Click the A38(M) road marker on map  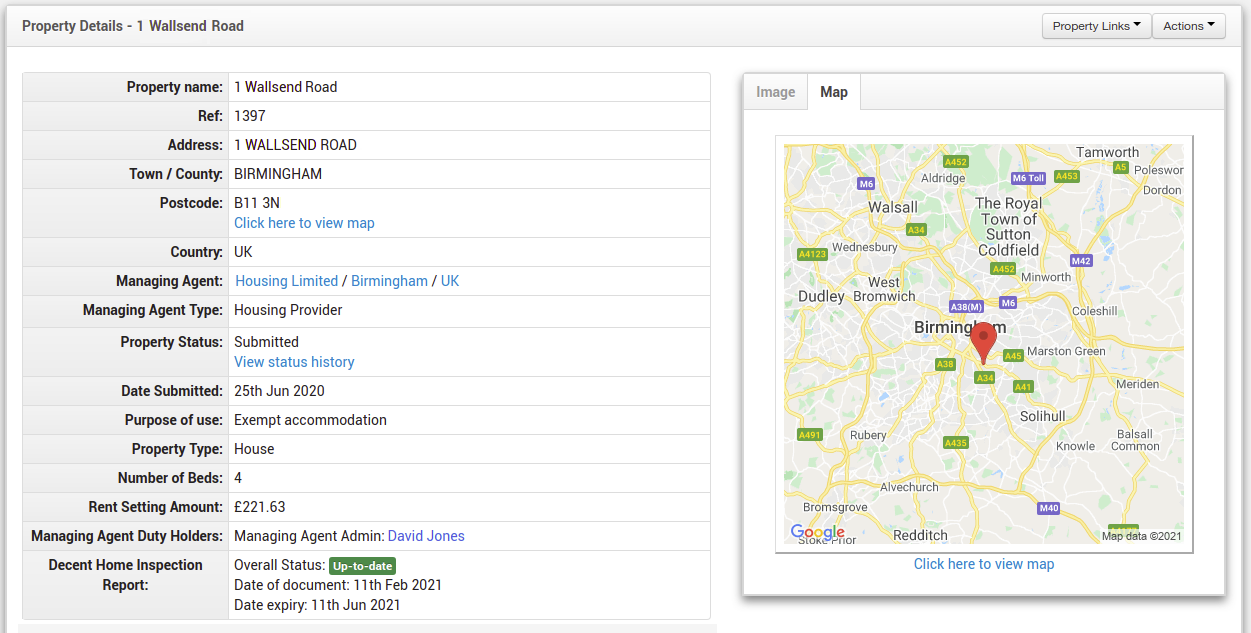(x=967, y=306)
